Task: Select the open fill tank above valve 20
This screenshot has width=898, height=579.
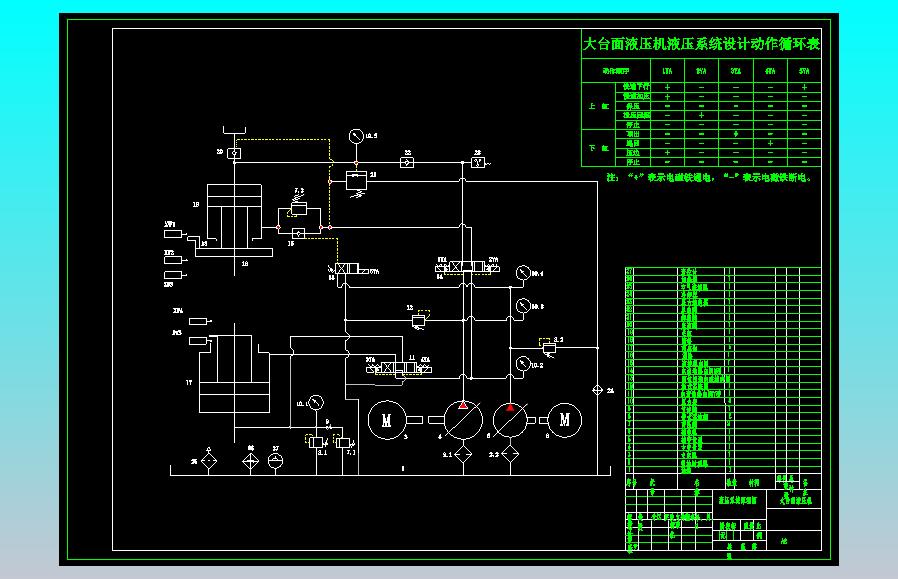Action: [234, 131]
